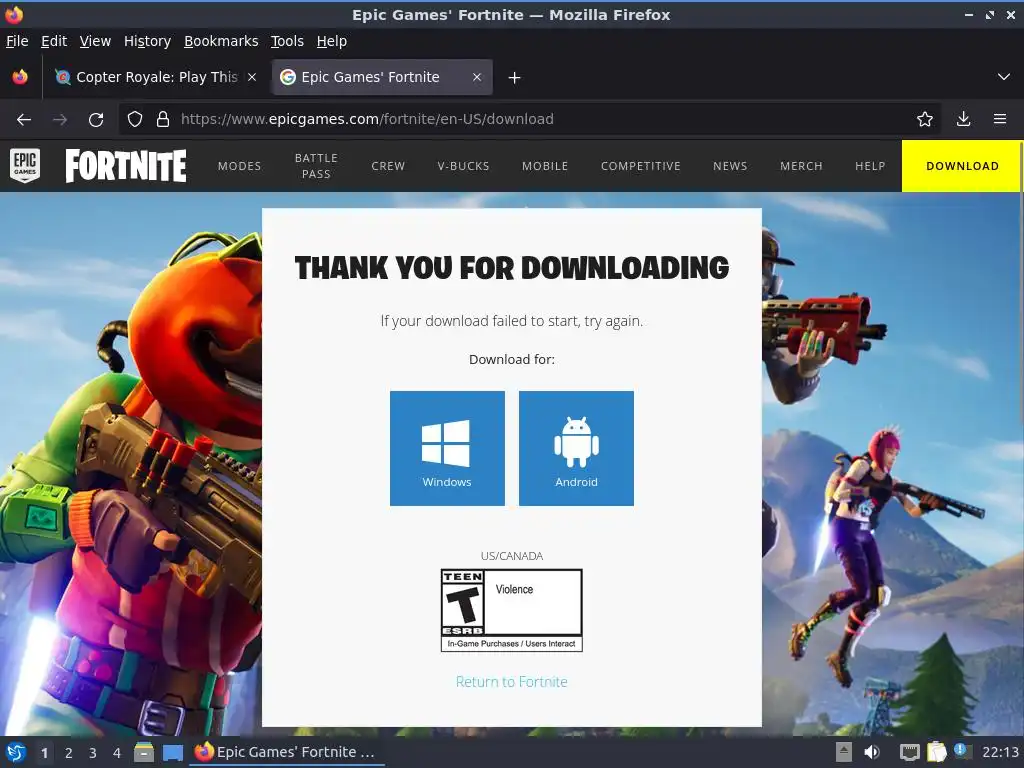Screen dimensions: 1024x768
Task: Open COMPETITIVE page
Action: tap(640, 166)
